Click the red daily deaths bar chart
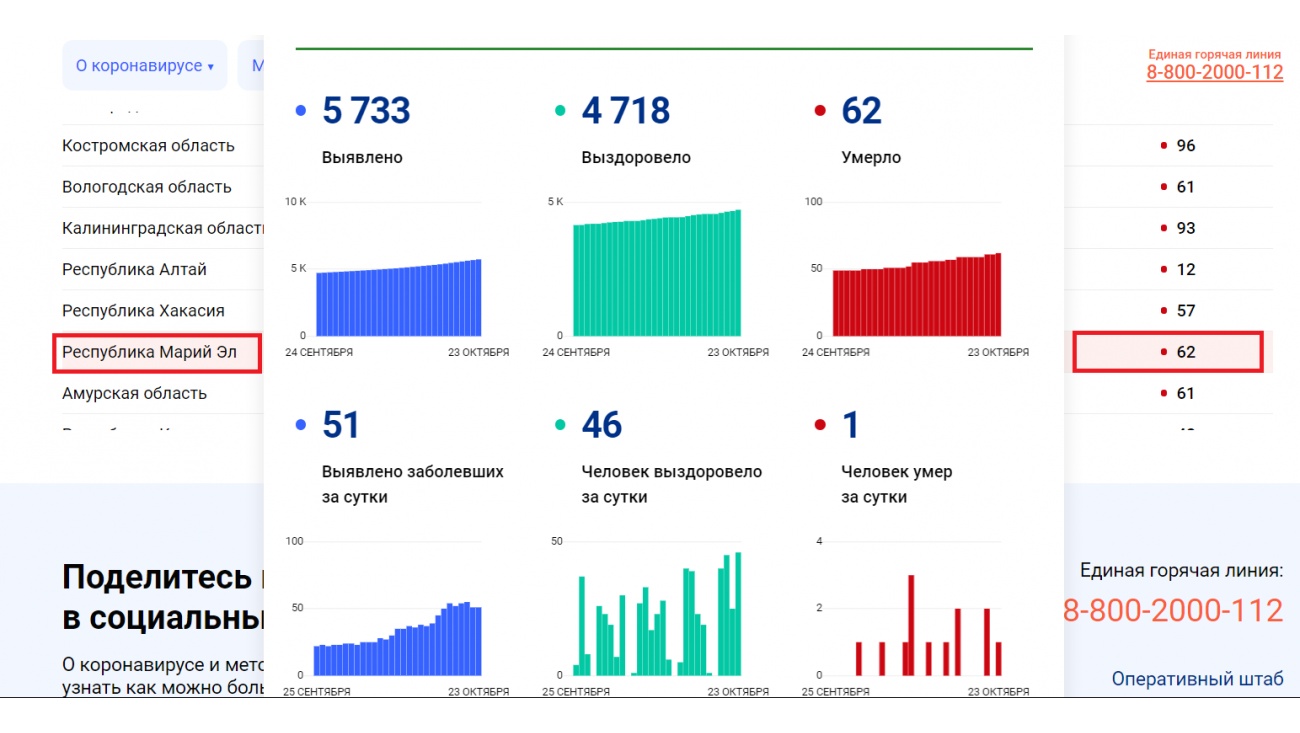 click(x=916, y=625)
